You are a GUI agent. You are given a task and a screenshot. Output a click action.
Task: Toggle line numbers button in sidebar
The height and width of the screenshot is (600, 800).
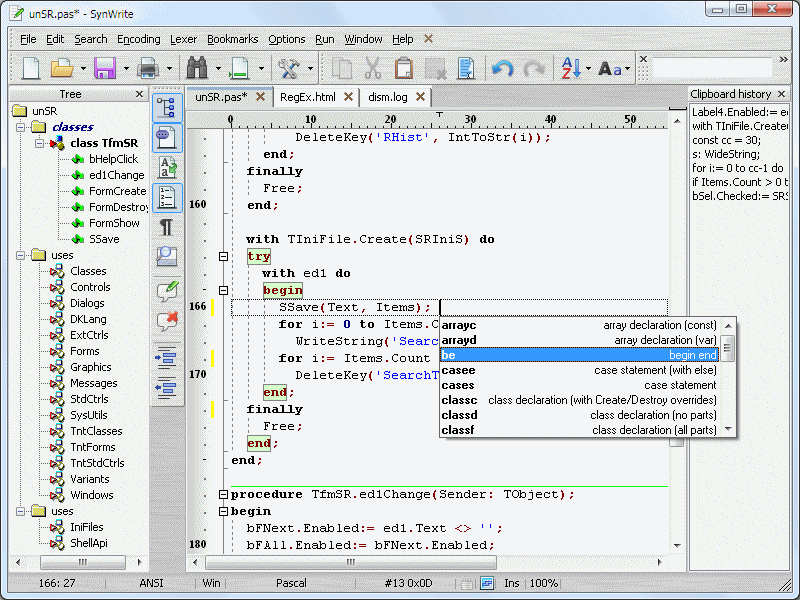(167, 197)
